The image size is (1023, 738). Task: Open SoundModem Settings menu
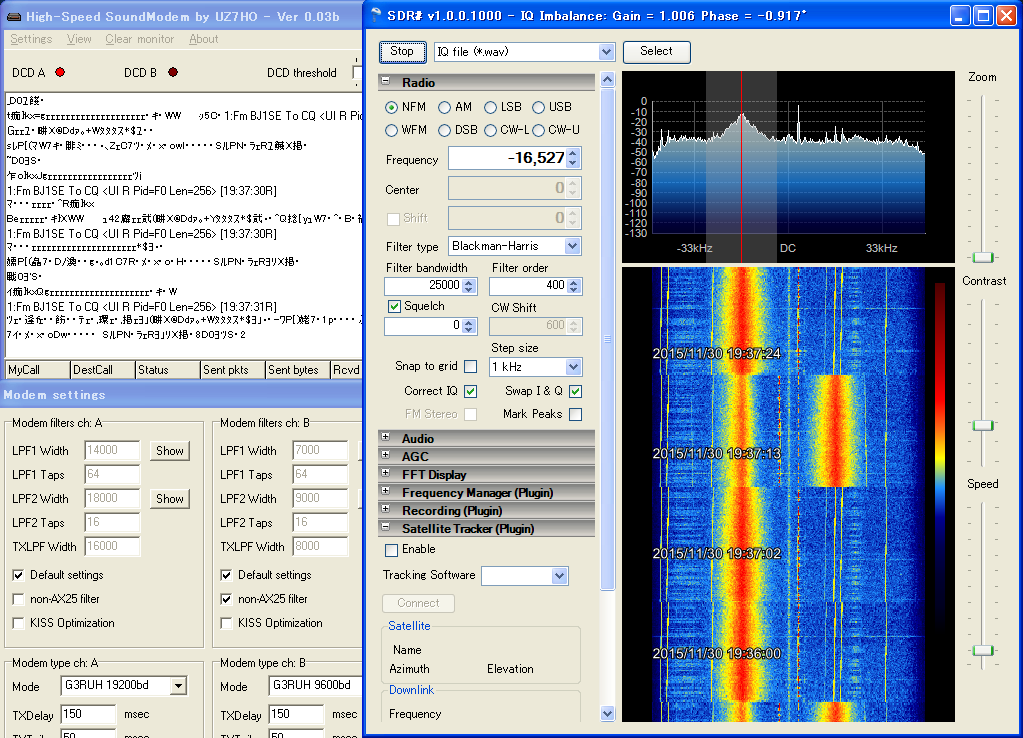point(31,39)
